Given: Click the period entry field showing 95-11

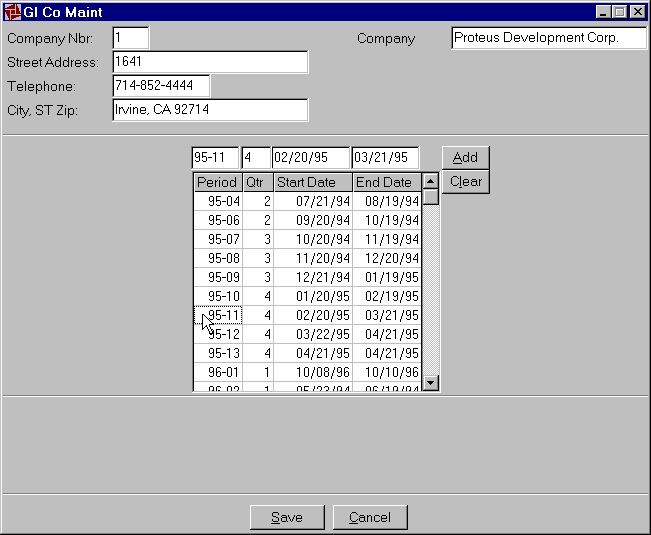Looking at the screenshot, I should (215, 158).
